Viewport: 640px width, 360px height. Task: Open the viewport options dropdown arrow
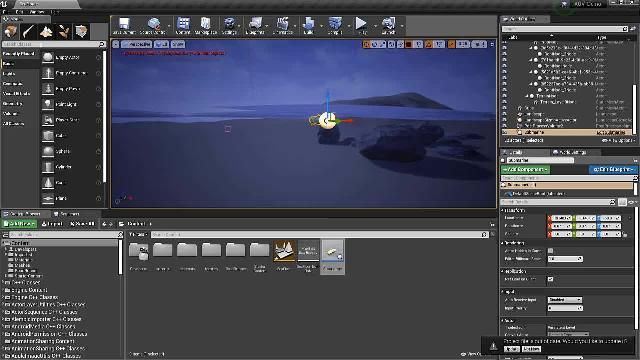116,44
